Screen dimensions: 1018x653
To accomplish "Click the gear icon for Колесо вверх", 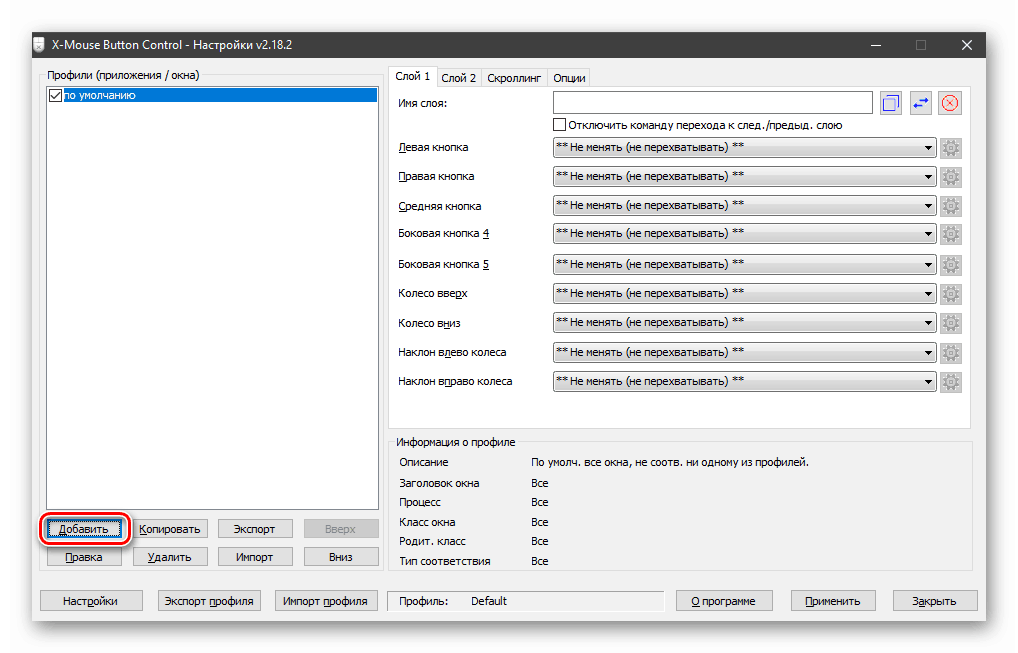I will click(x=950, y=294).
